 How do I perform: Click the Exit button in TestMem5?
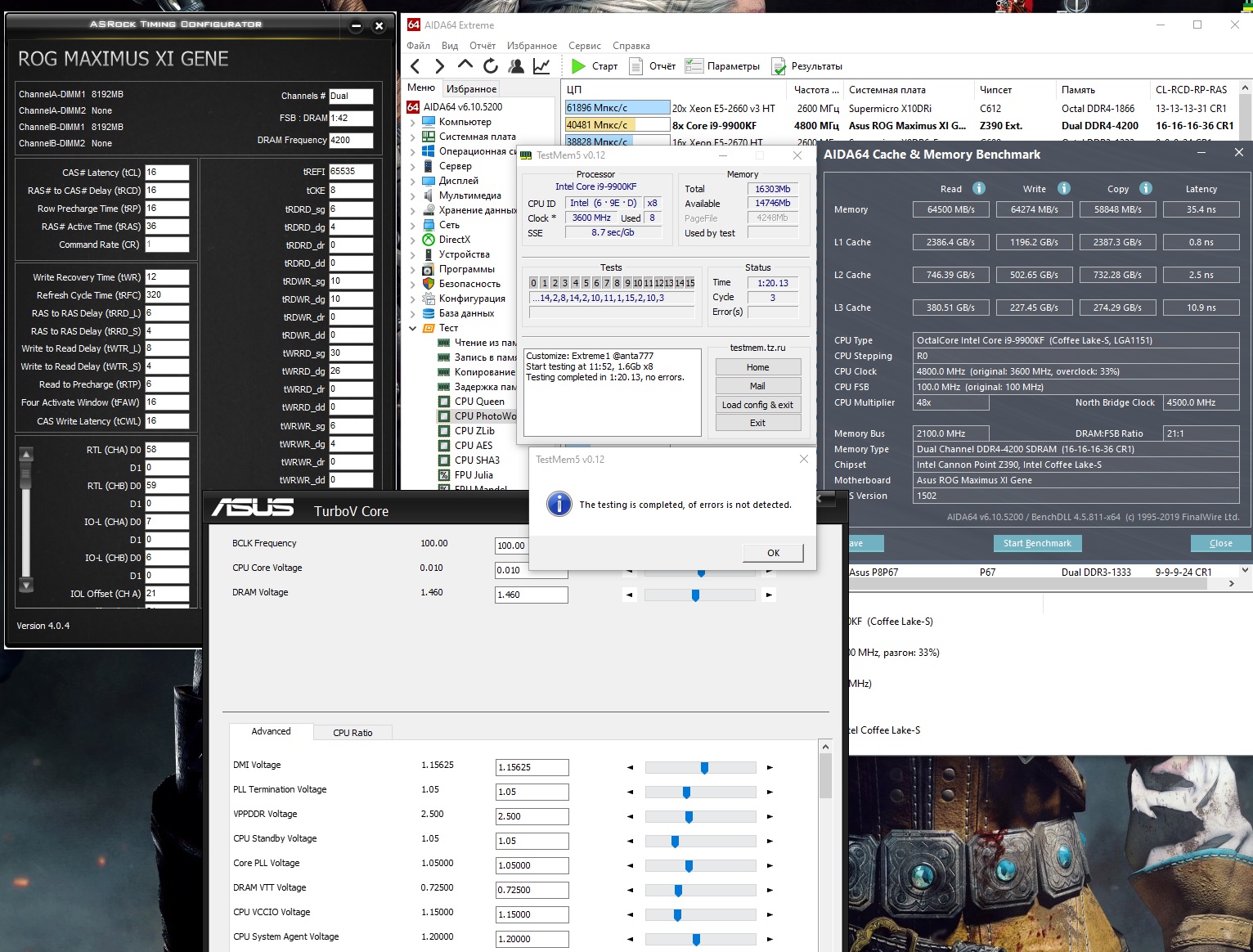pos(757,423)
